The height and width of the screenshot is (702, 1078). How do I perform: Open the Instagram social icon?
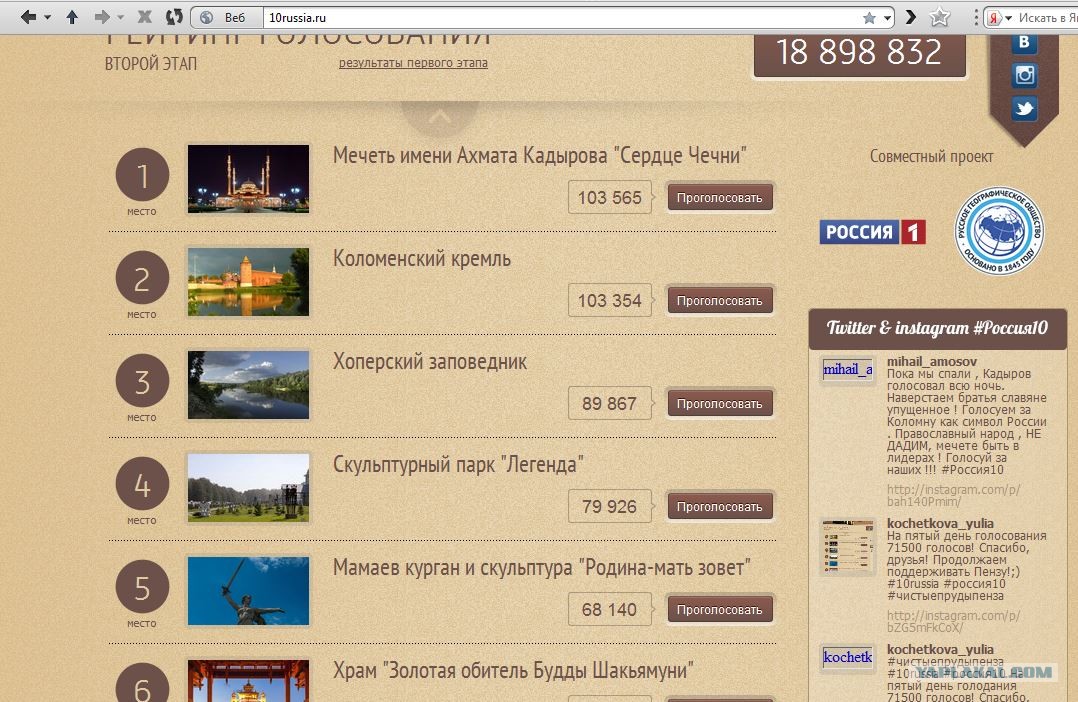coord(1024,75)
